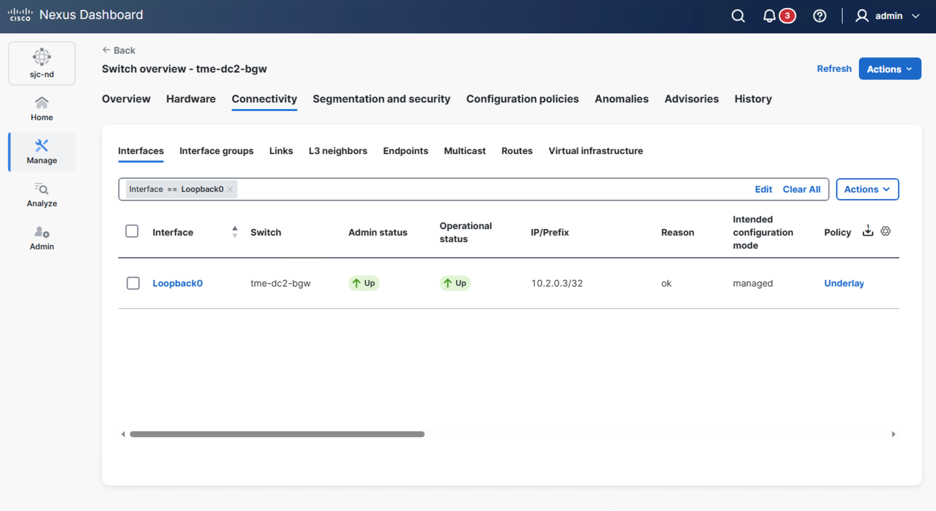Screen dimensions: 936x511
Task: Open Admin section in sidebar
Action: pos(42,238)
